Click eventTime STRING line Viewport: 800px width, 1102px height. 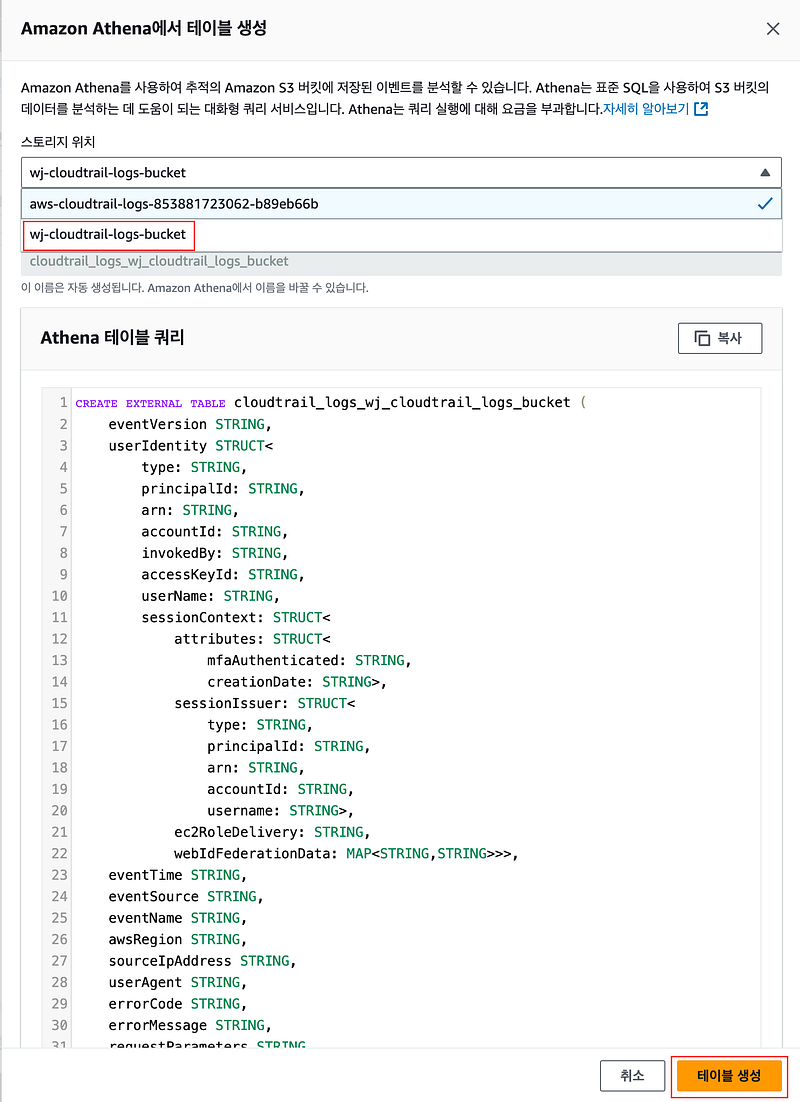click(x=178, y=875)
